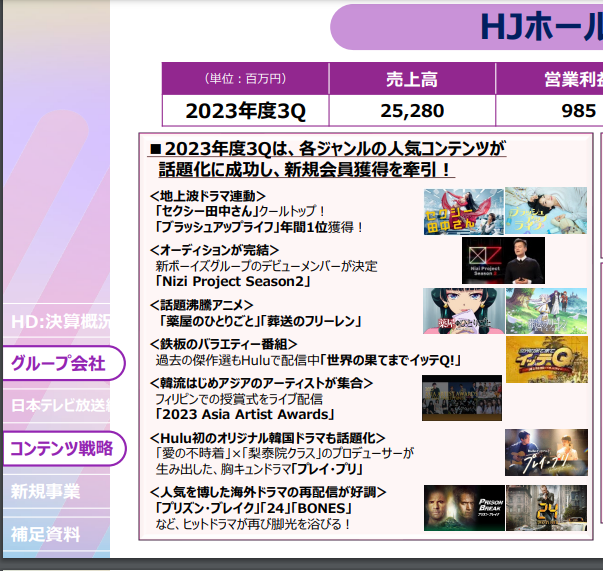603x571 pixels.
Task: Open the グループ会社 sidebar section
Action: 64,363
